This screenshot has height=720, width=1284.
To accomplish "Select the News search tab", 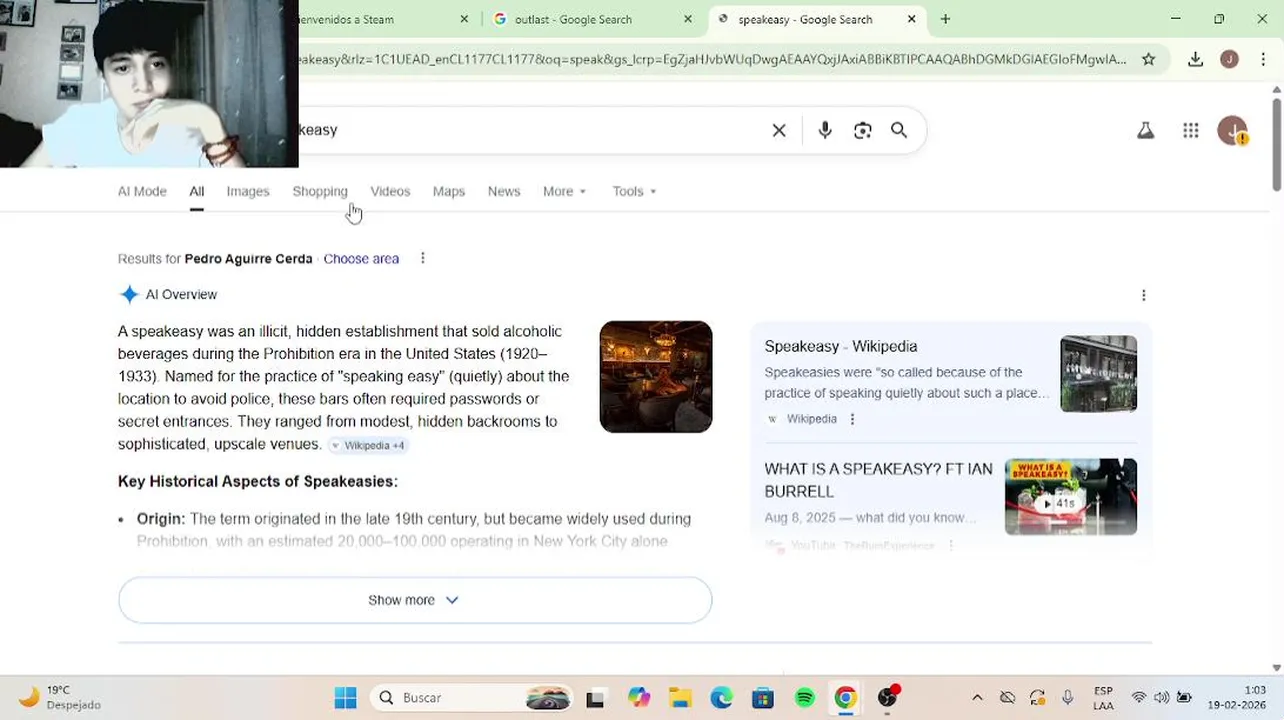I will point(504,191).
